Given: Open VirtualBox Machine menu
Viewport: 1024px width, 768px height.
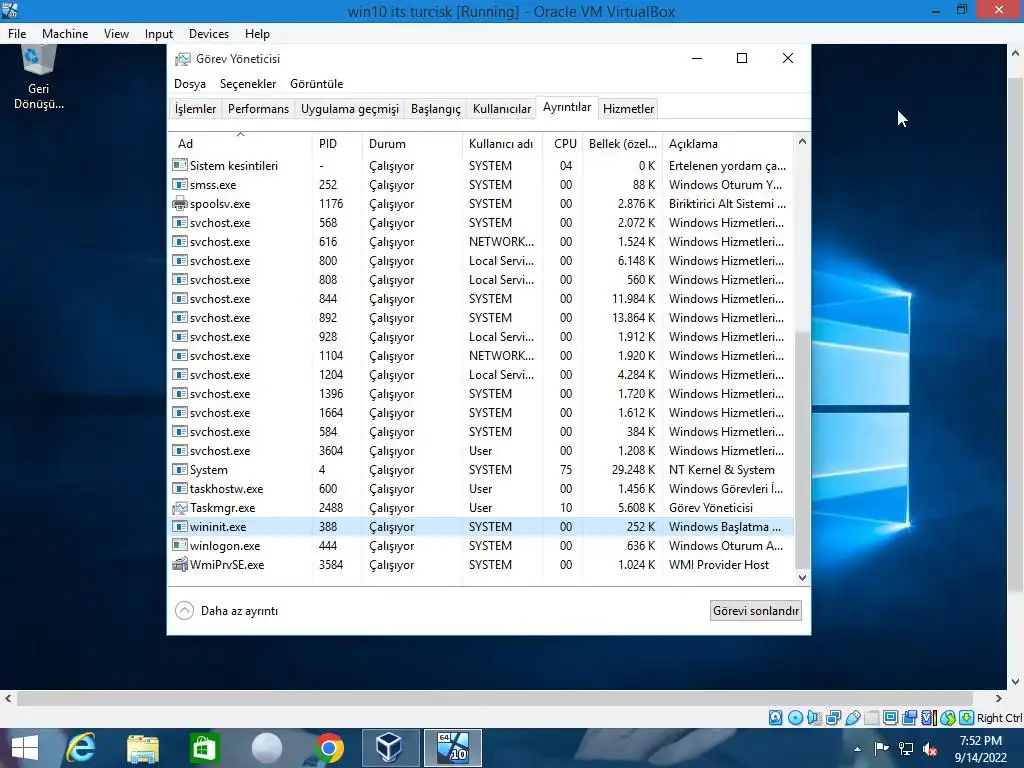Looking at the screenshot, I should pyautogui.click(x=65, y=34).
